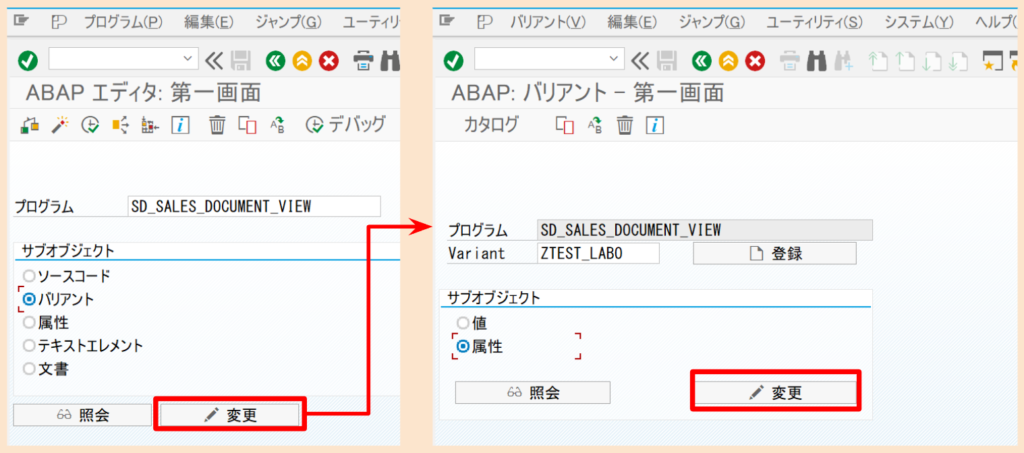The height and width of the screenshot is (453, 1024).
Task: Open ユーティリティ(S) menu in Variant window
Action: [814, 22]
